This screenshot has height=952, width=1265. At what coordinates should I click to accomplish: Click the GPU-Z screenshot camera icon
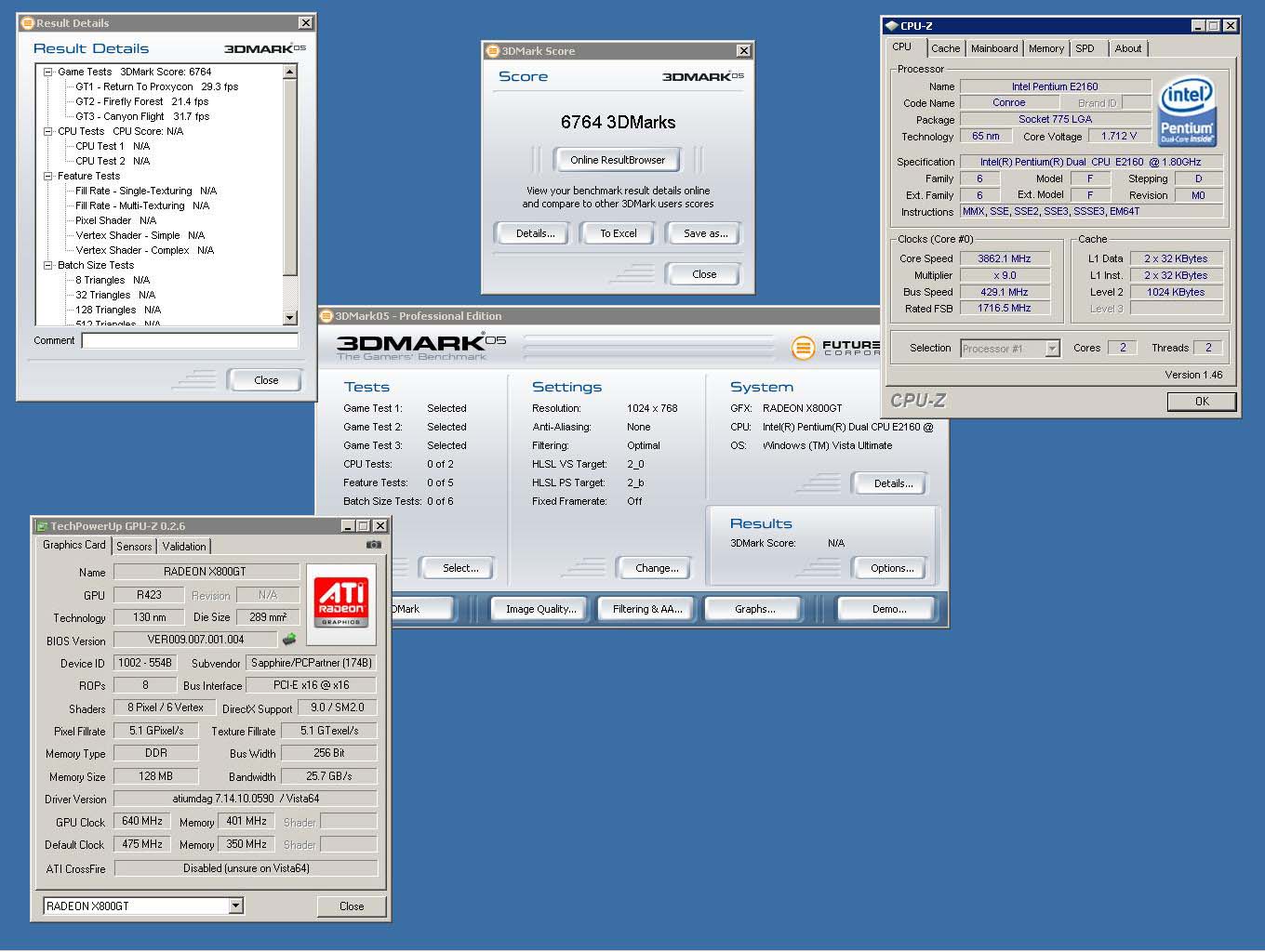point(374,545)
